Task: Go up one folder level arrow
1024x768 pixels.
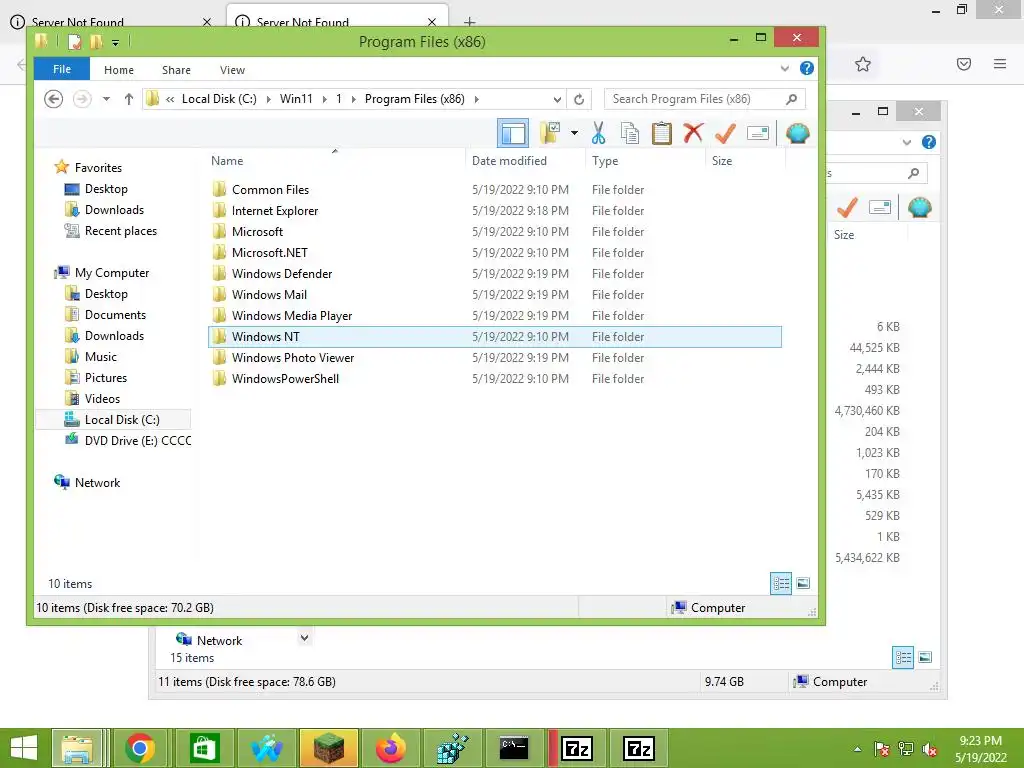Action: click(x=129, y=99)
